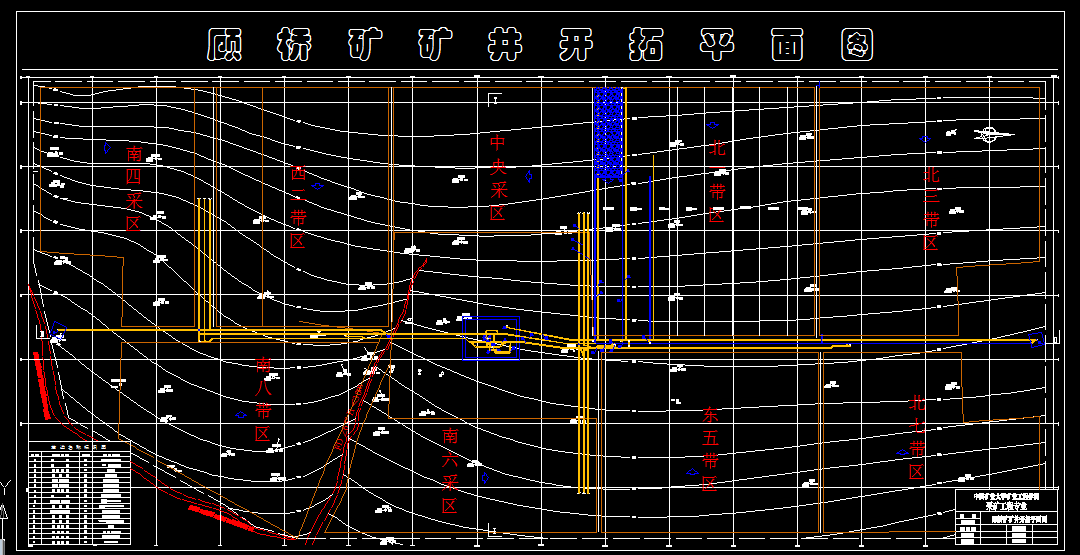Screen dimensions: 1080x555
Task: Select blue diamond marker above 北三带区
Action: tap(925, 139)
